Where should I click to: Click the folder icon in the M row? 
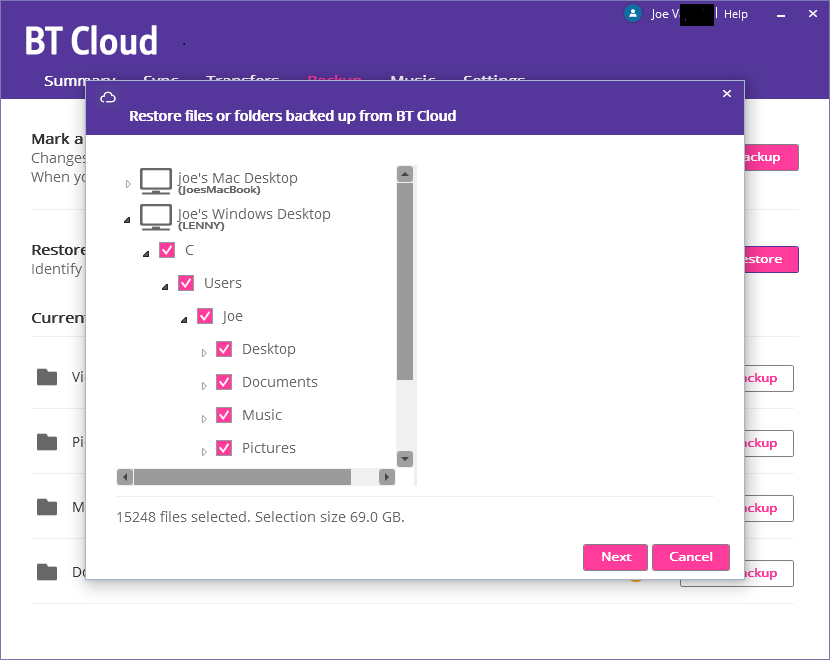click(47, 507)
